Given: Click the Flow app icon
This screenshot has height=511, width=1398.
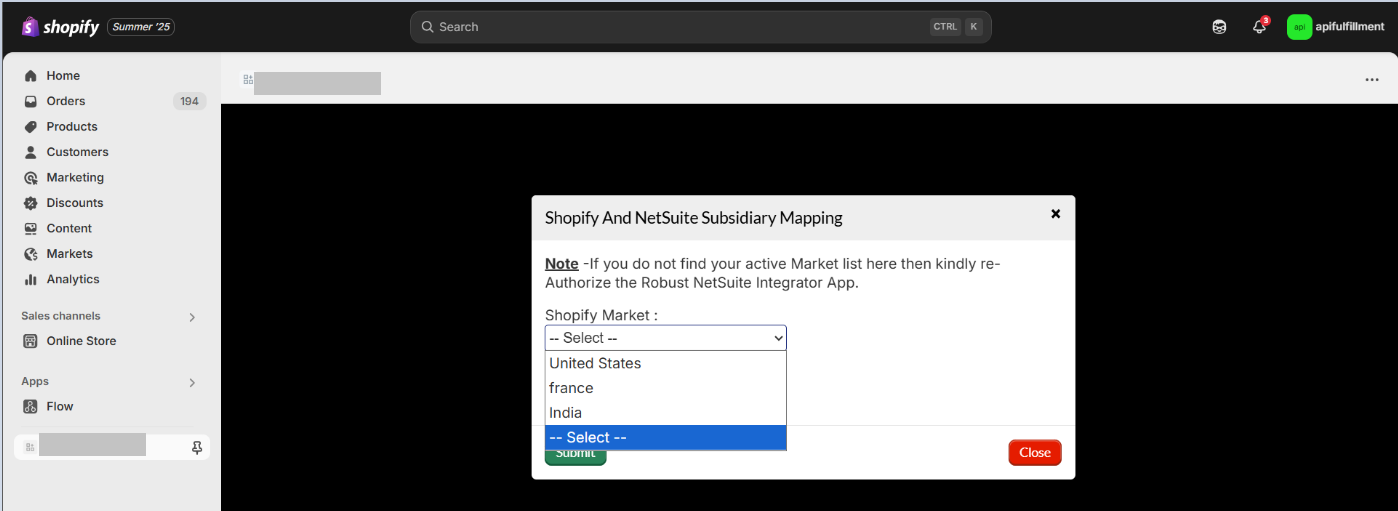Looking at the screenshot, I should (30, 406).
